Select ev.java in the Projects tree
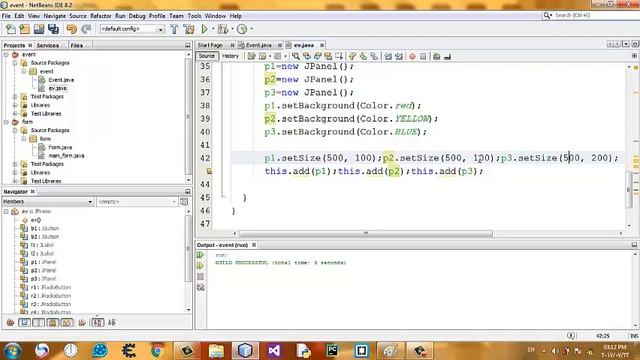The image size is (640, 360). [x=57, y=88]
